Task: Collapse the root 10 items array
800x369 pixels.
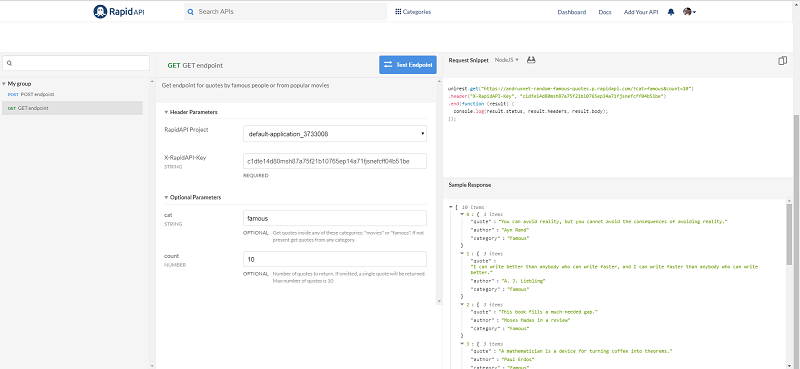Action: coord(451,207)
